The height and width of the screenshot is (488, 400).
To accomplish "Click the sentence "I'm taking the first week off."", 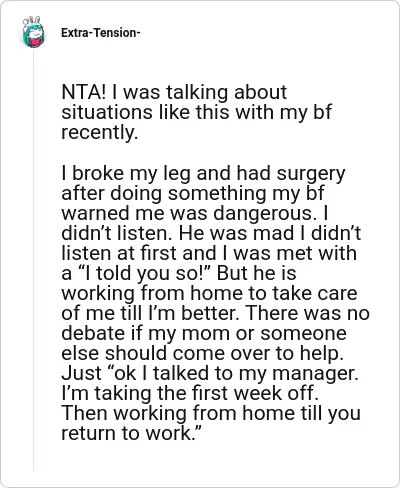I will (190, 393).
